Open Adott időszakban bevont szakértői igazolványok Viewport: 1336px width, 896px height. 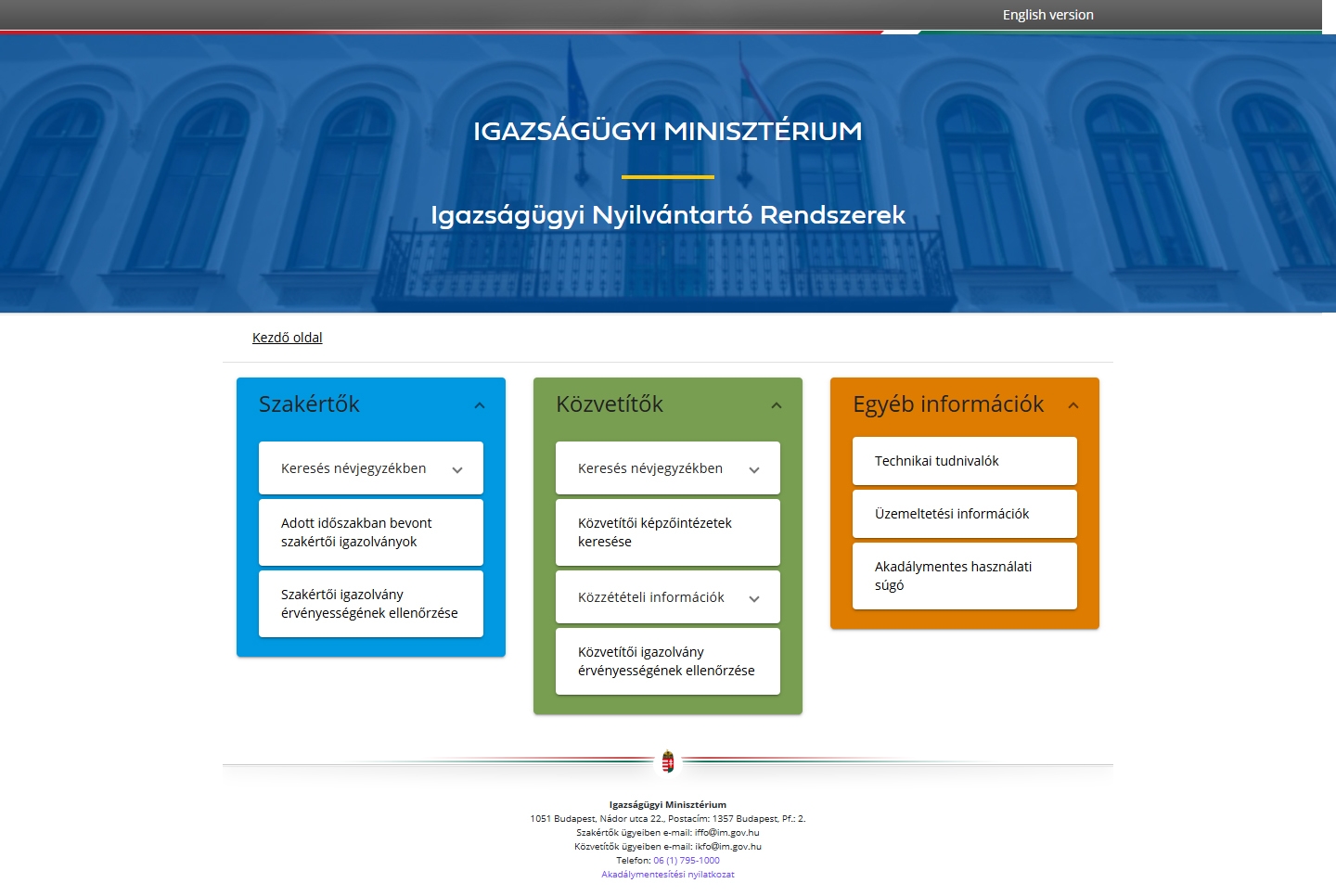(x=371, y=532)
